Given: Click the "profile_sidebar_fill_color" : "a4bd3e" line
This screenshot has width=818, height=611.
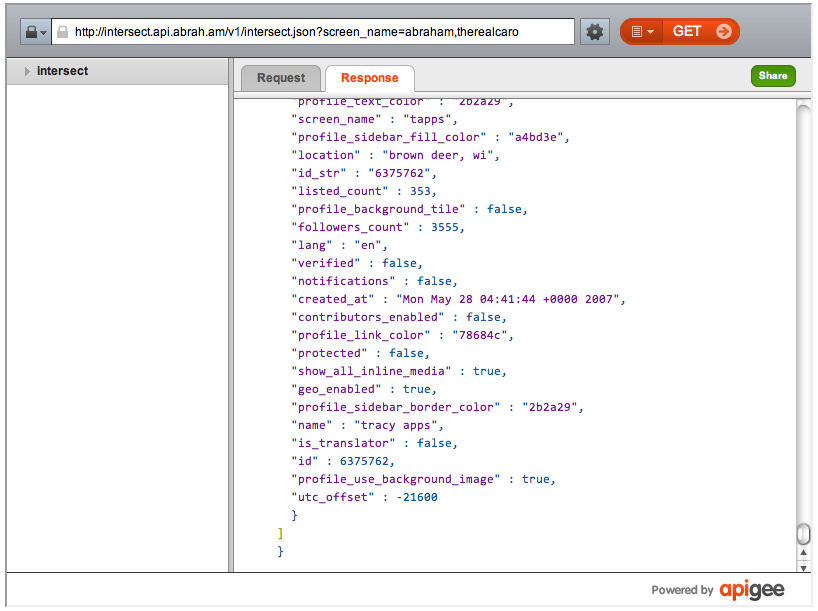Looking at the screenshot, I should coord(430,137).
